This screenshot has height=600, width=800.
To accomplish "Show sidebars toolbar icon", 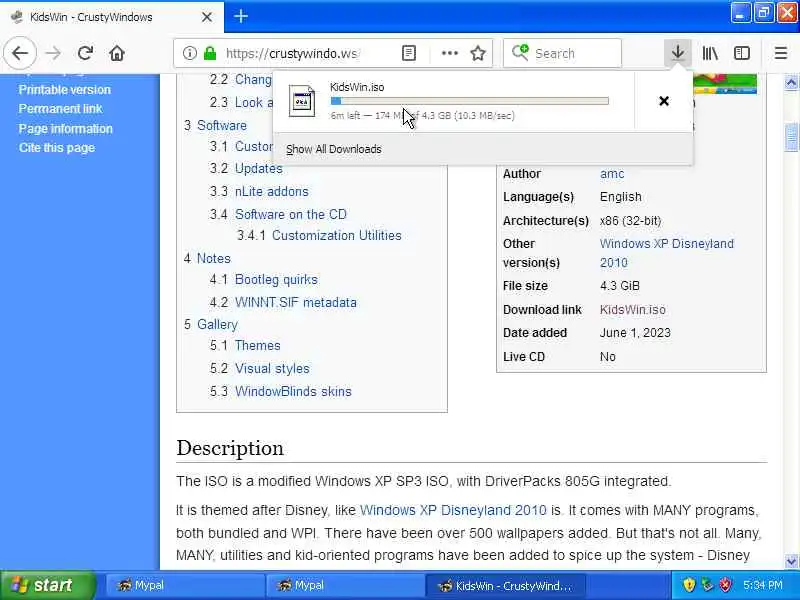I will click(742, 53).
